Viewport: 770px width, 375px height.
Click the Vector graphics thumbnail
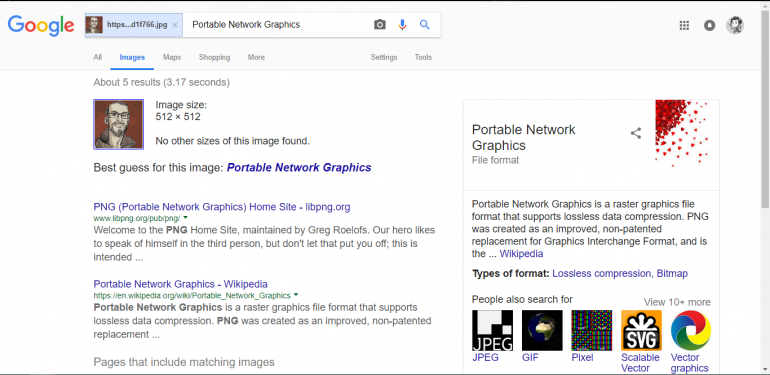click(690, 330)
